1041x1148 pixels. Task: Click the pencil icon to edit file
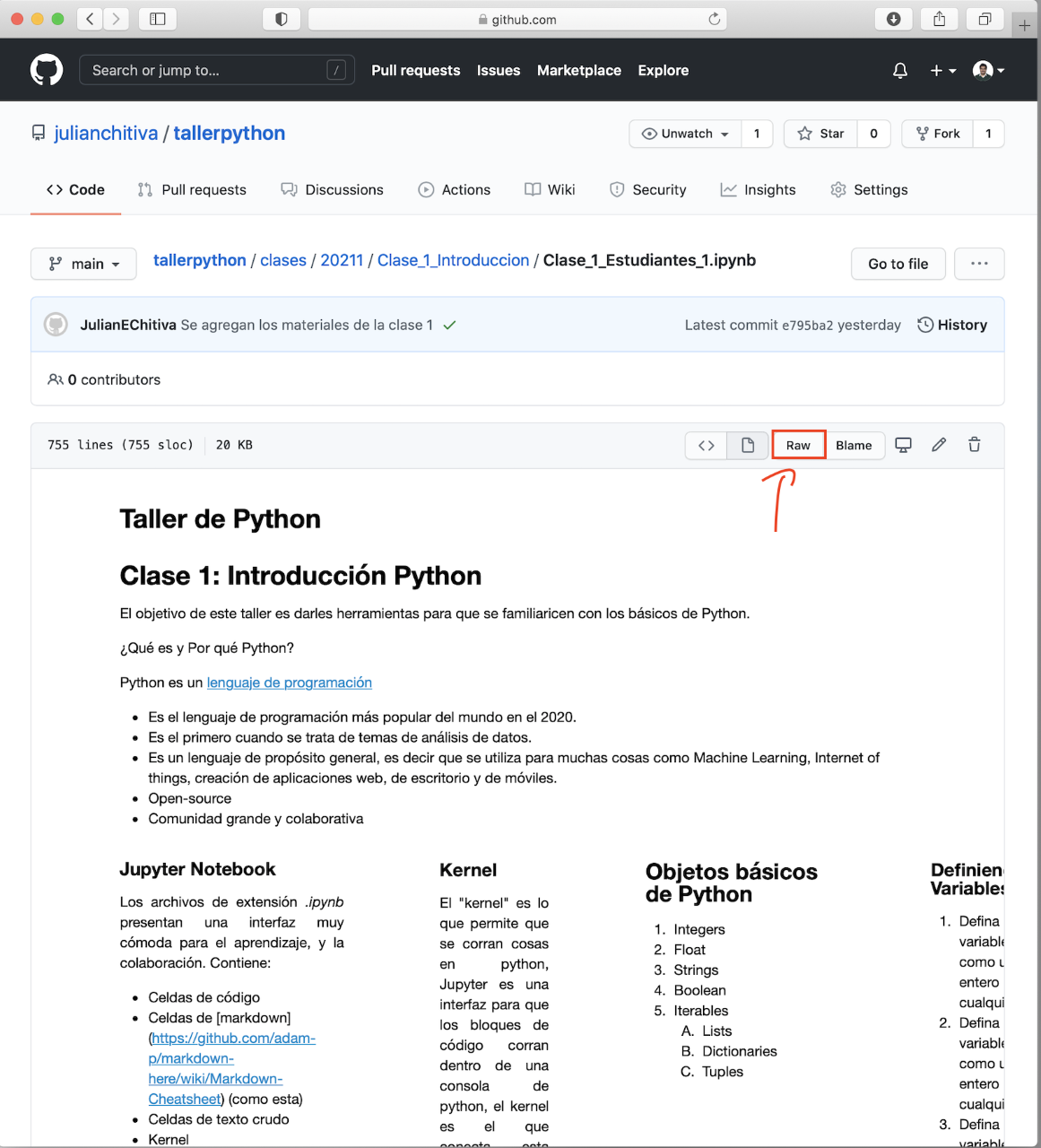[939, 445]
